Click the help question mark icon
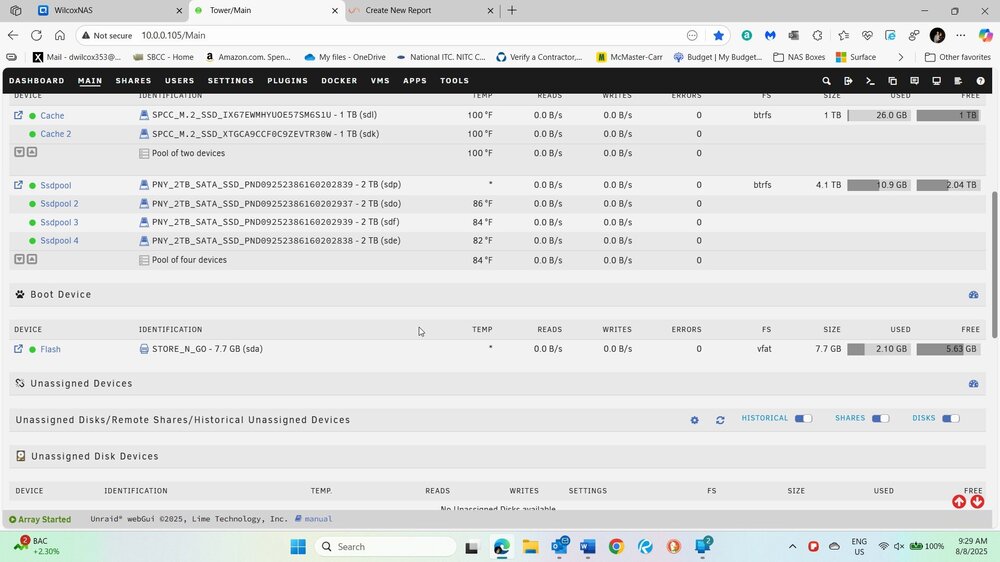1000x562 pixels. [980, 81]
